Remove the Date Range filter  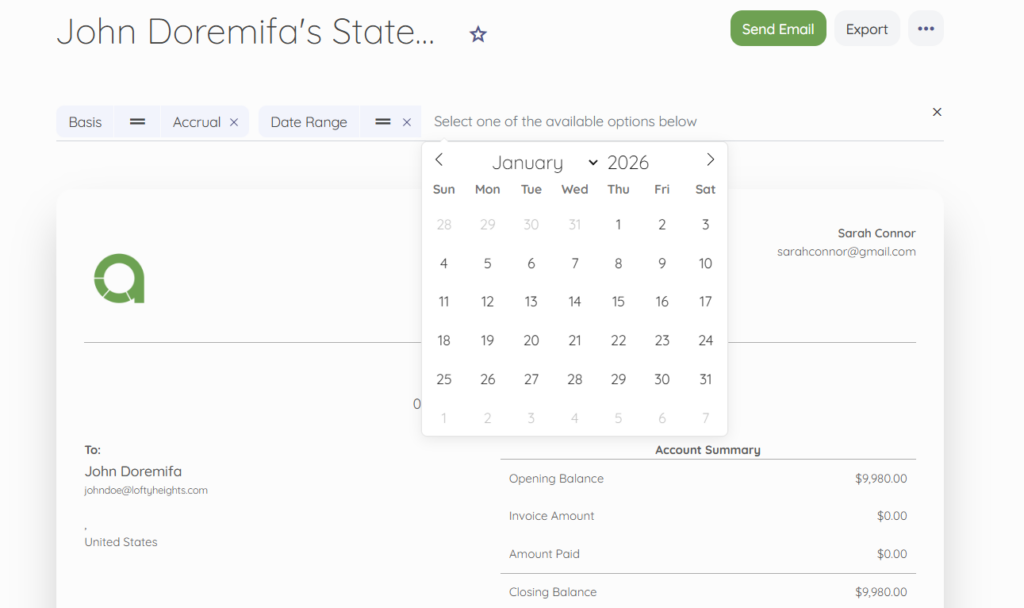coord(407,122)
